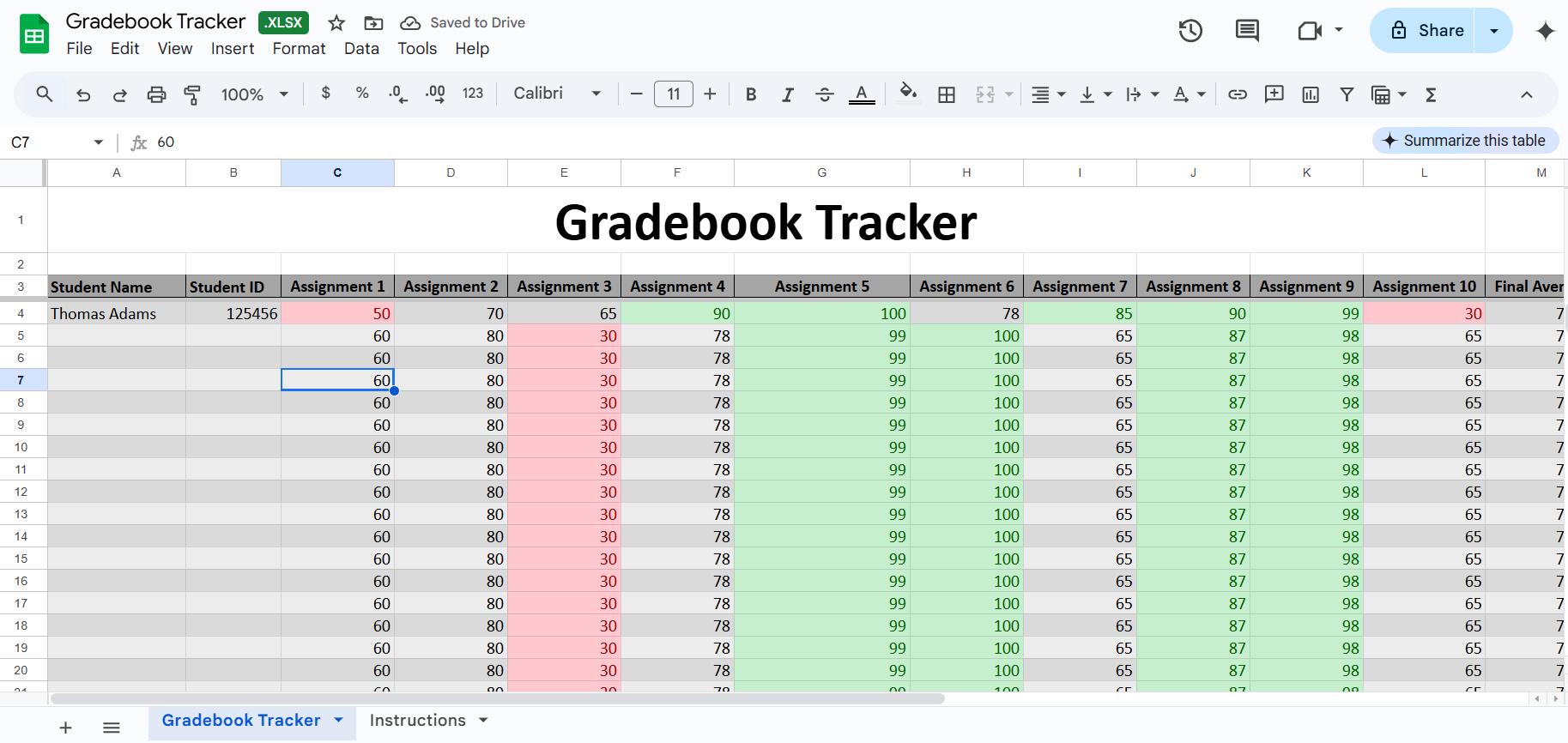The height and width of the screenshot is (743, 1568).
Task: Toggle italic formatting
Action: tap(787, 94)
